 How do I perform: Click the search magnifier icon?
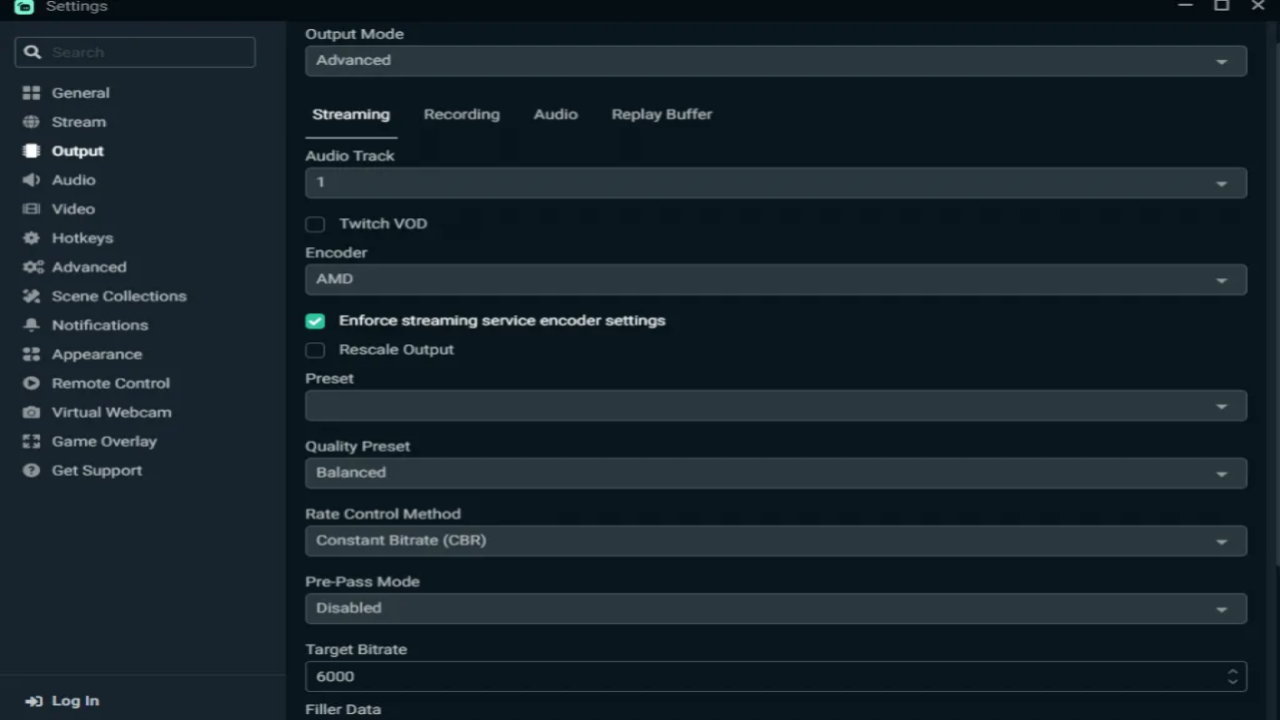(x=33, y=52)
